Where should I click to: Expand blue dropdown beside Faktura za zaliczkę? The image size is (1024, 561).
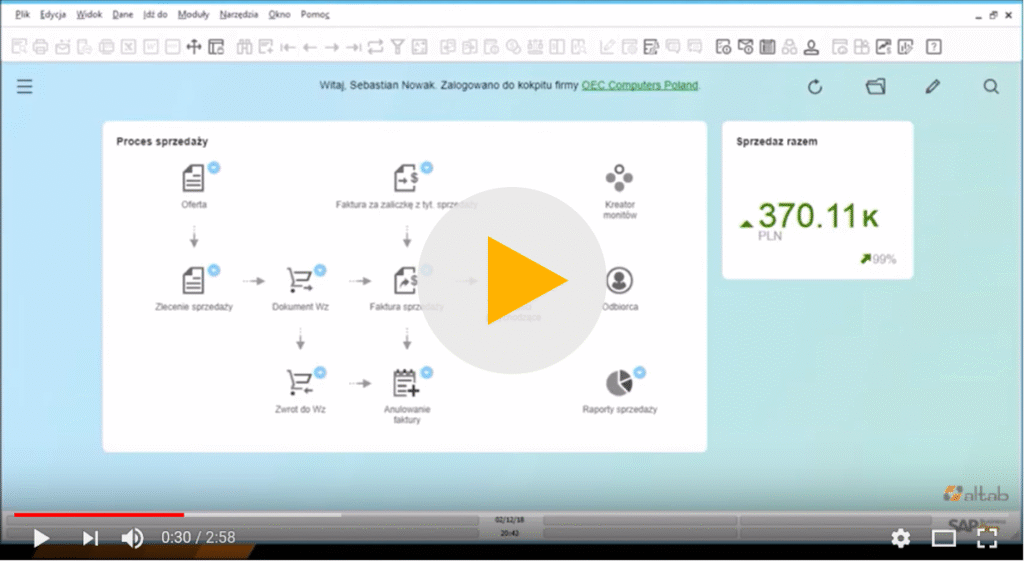(x=426, y=168)
